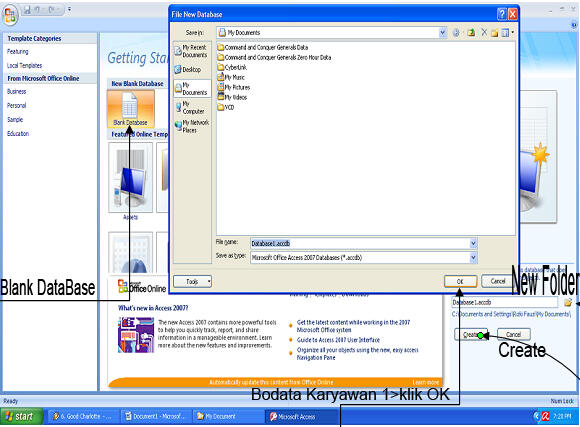This screenshot has height=427, width=580.
Task: Select the VCD folder
Action: [226, 107]
